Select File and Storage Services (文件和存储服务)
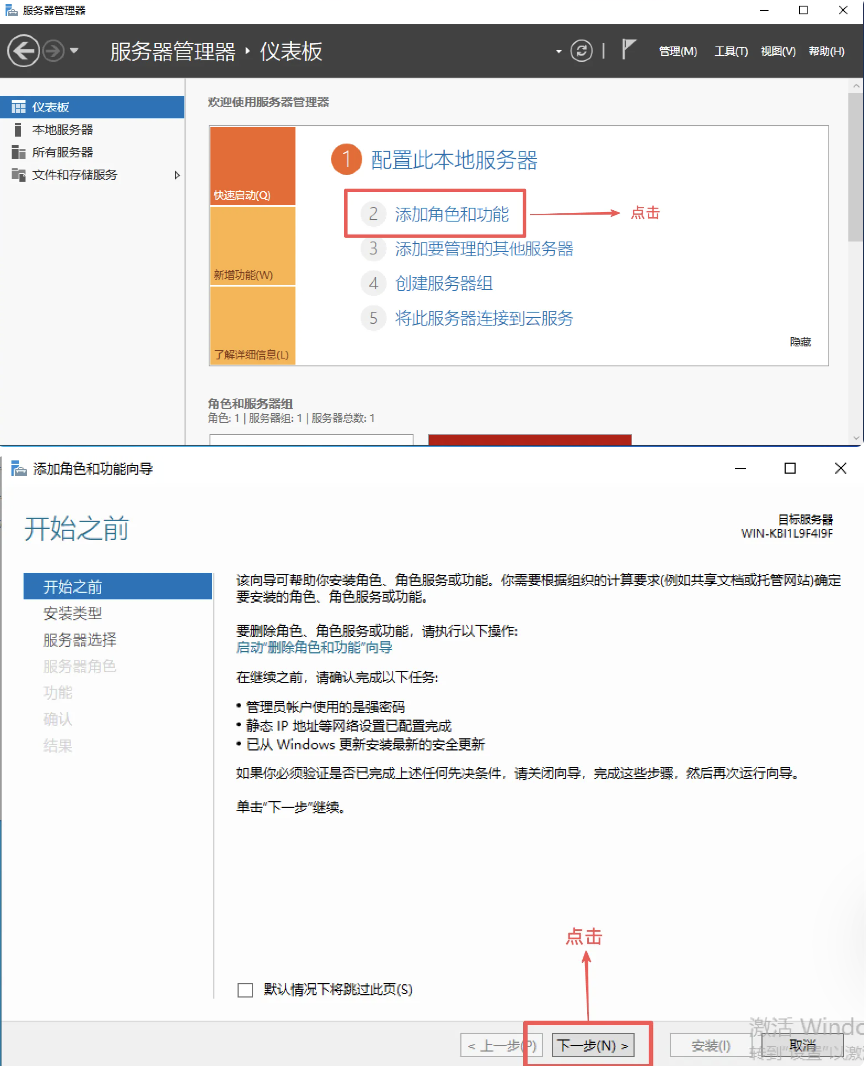Viewport: 866px width, 1066px height. [x=74, y=175]
